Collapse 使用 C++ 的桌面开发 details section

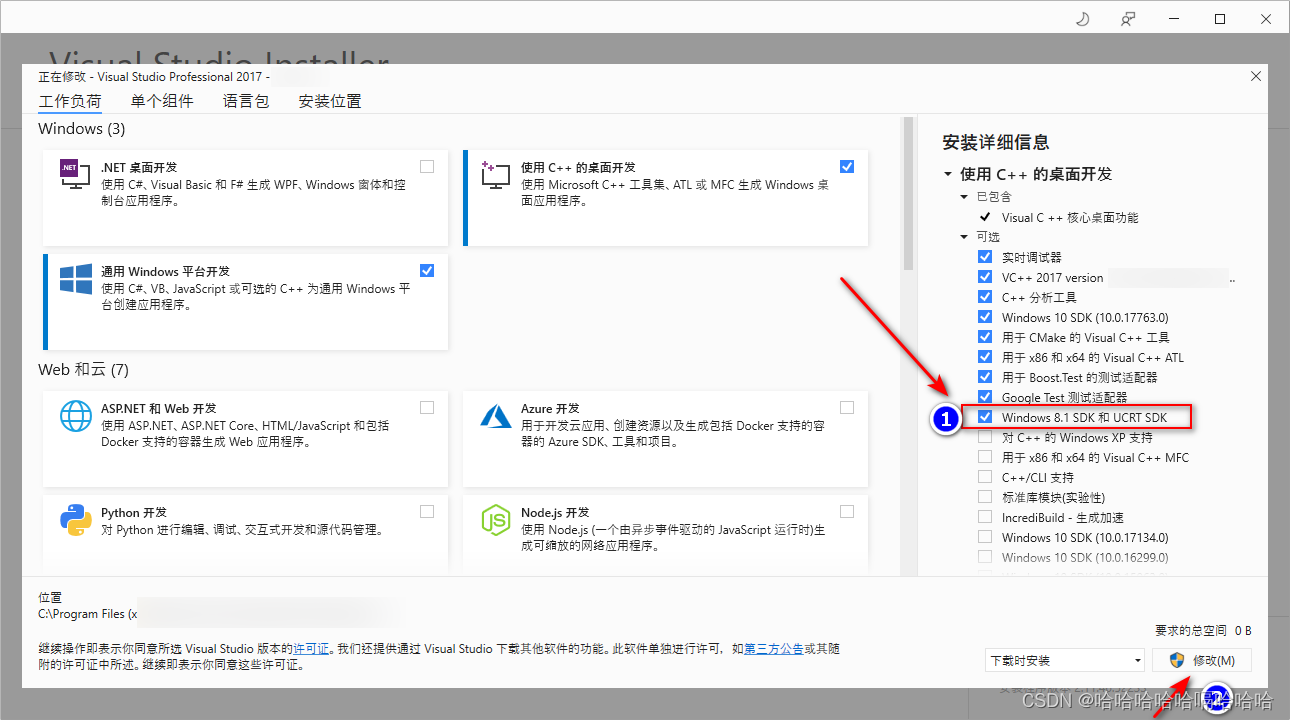click(948, 174)
